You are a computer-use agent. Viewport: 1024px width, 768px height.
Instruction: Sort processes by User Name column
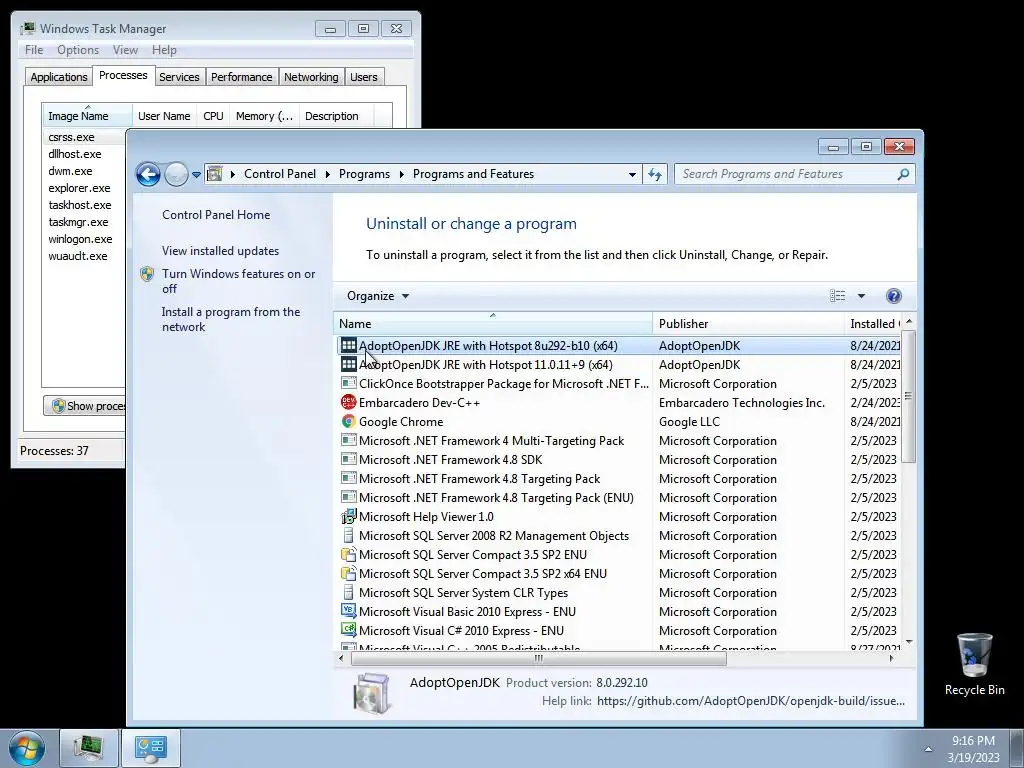[x=164, y=116]
